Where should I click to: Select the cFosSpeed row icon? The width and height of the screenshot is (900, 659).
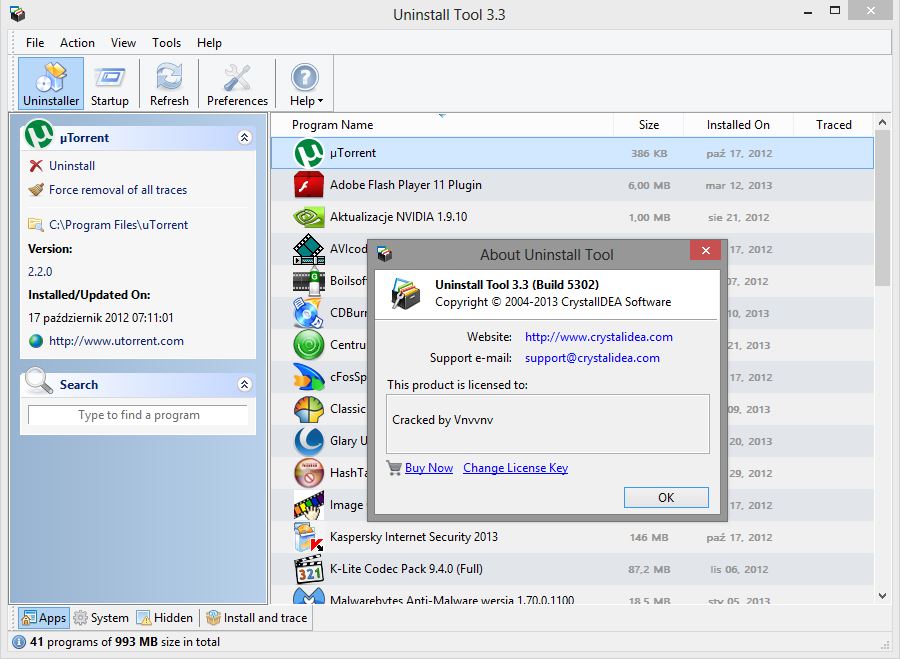[x=309, y=377]
